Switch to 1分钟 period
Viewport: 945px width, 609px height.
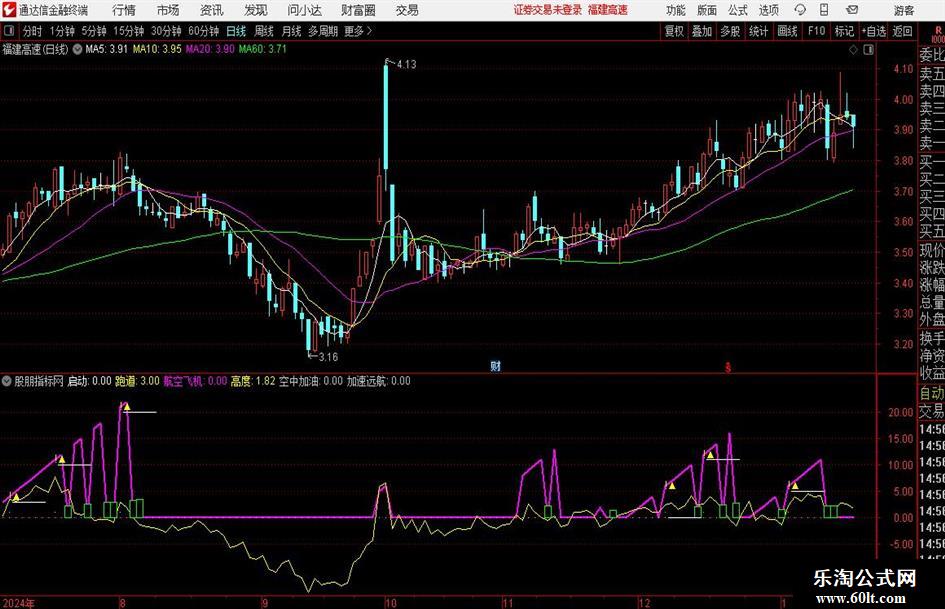tap(61, 31)
